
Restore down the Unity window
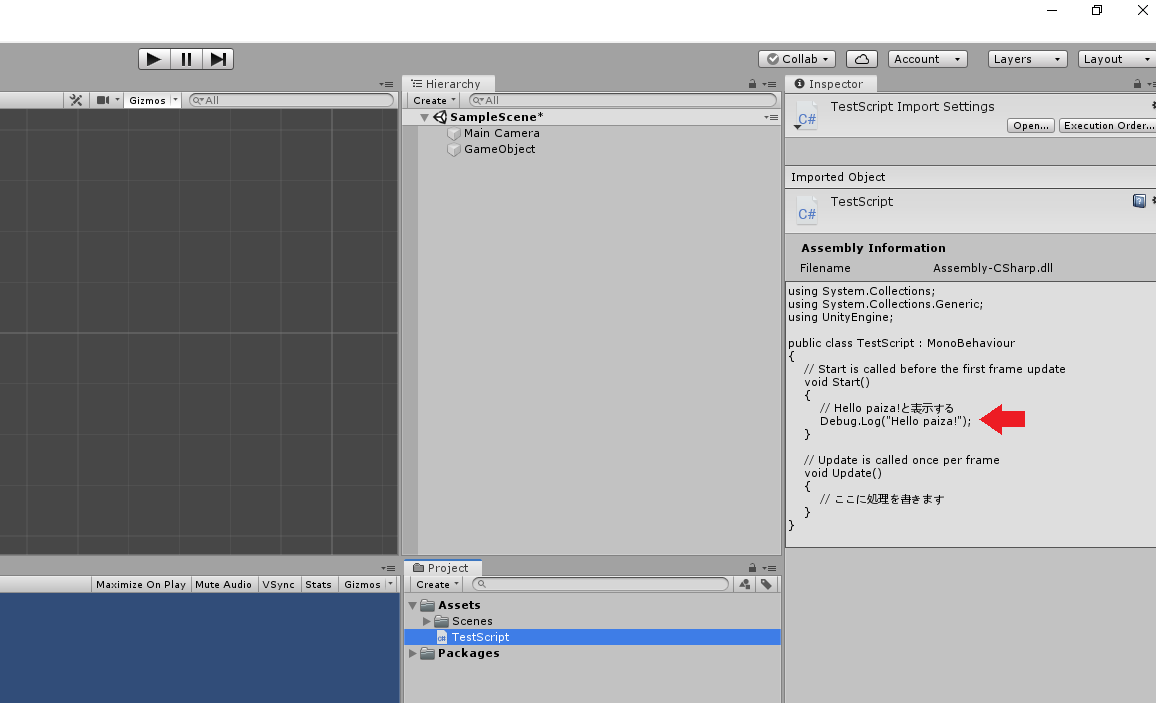[1097, 10]
